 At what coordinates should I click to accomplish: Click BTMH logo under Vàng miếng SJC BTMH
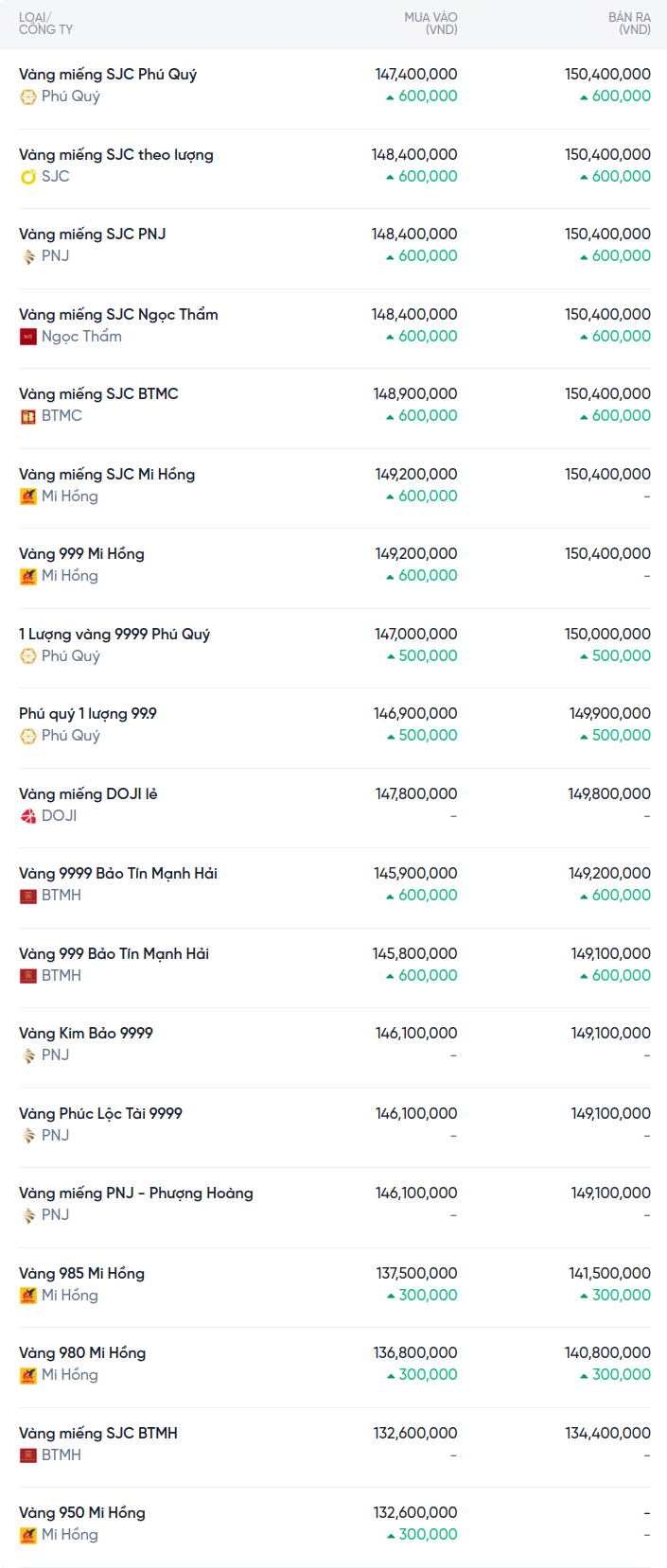click(x=28, y=1455)
